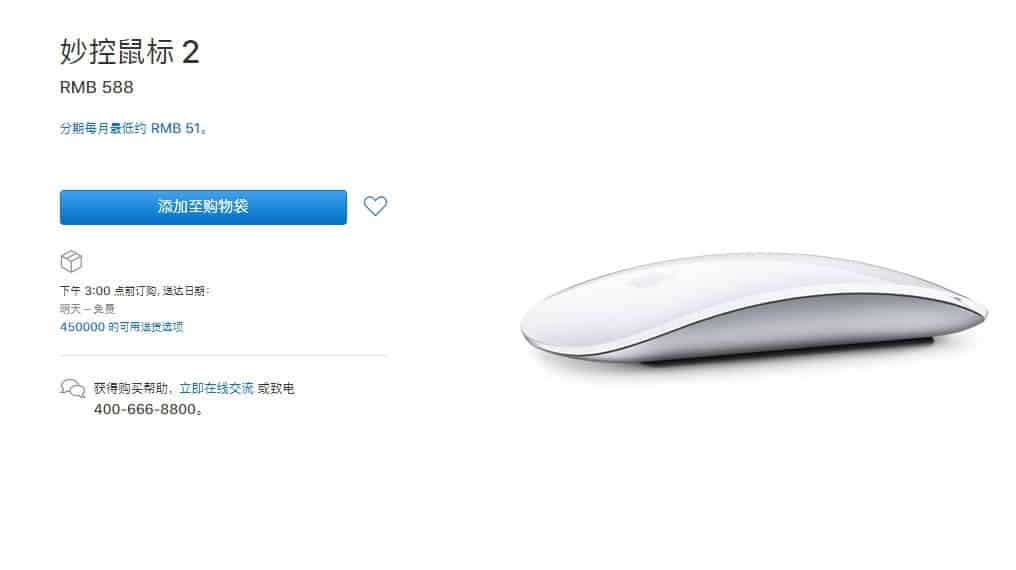Click the heart favorite icon
This screenshot has width=1016, height=570.
(x=375, y=206)
